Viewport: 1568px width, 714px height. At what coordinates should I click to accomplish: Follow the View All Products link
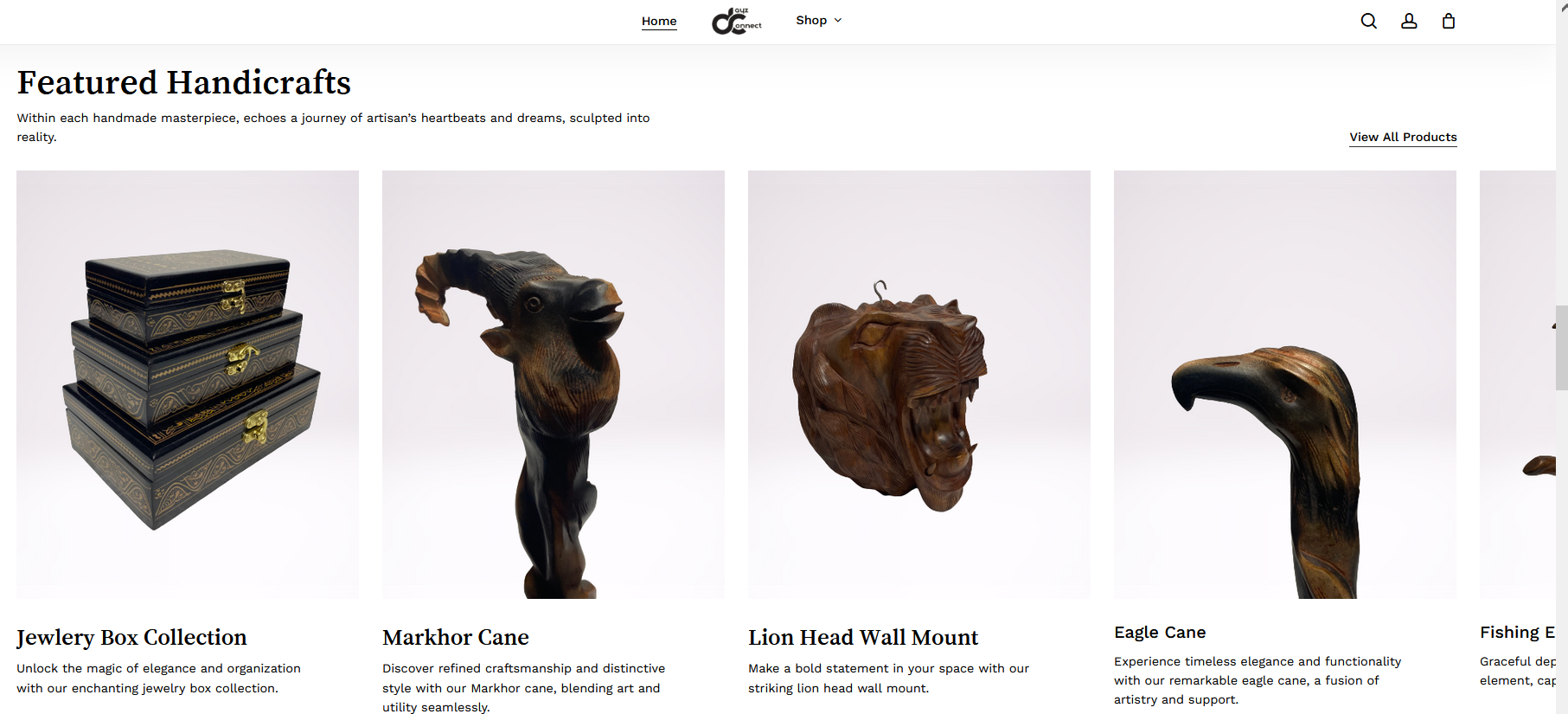click(1403, 137)
